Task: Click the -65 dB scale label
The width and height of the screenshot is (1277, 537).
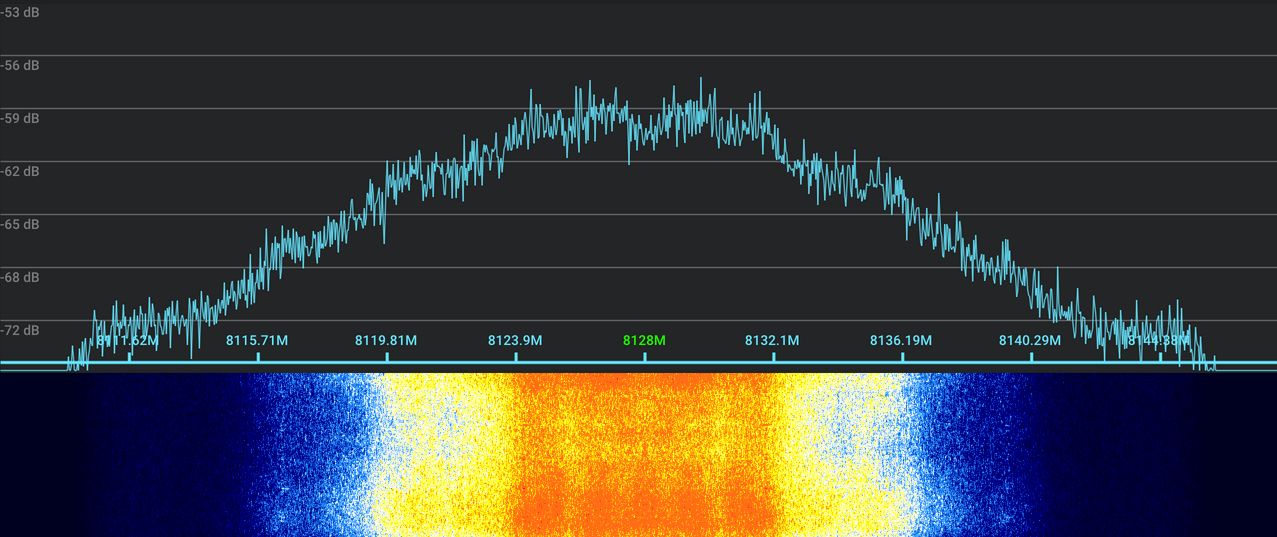Action: click(x=20, y=224)
